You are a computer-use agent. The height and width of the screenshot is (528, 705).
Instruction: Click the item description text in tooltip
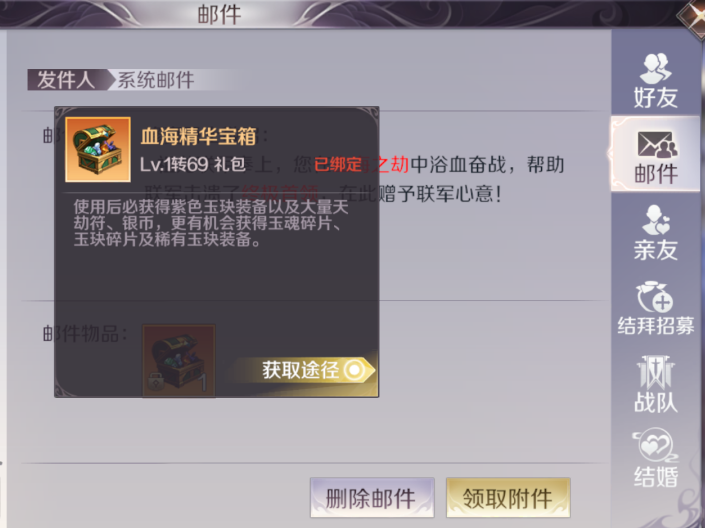210,224
